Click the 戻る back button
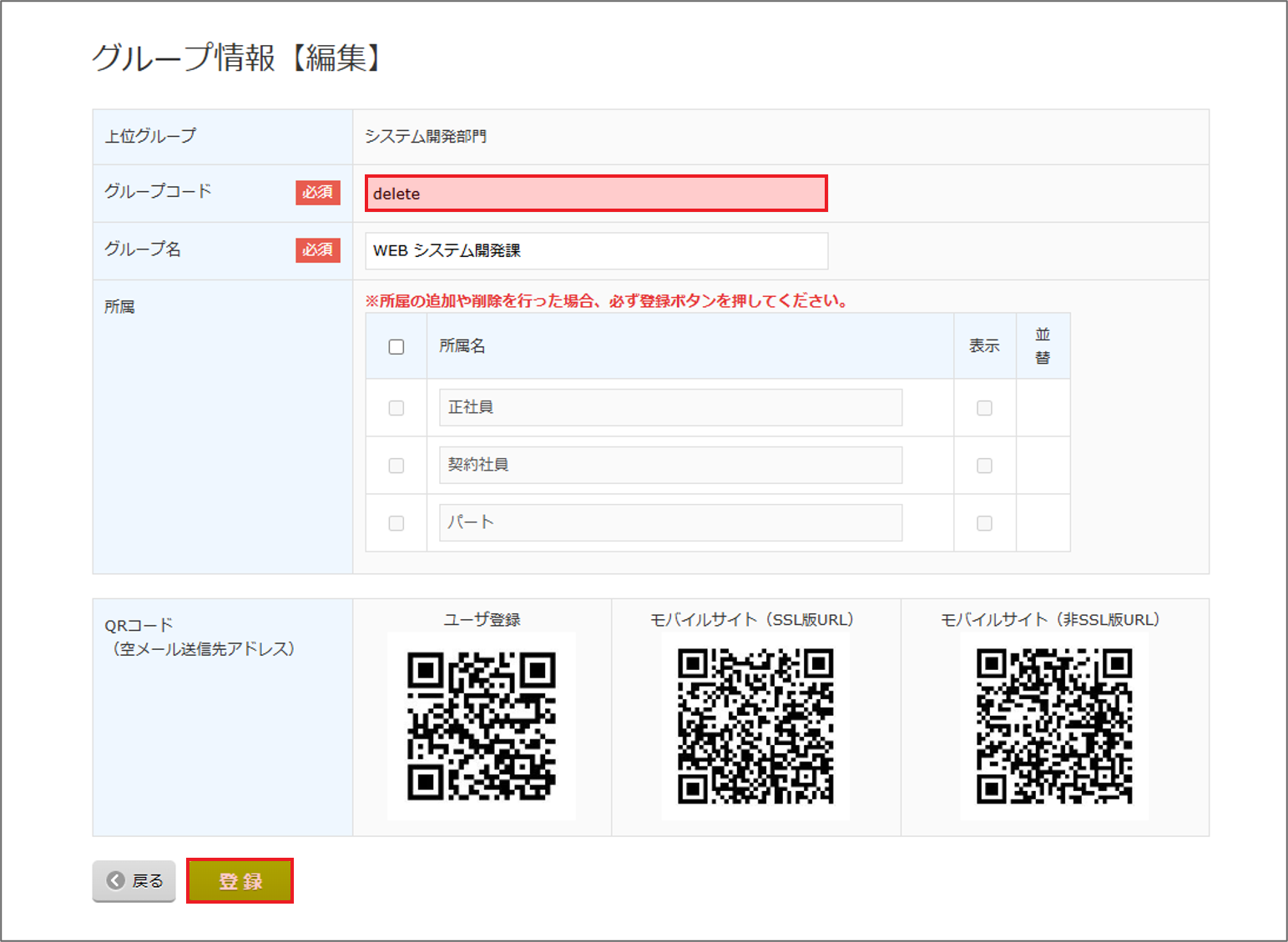The height and width of the screenshot is (942, 1288). [134, 881]
